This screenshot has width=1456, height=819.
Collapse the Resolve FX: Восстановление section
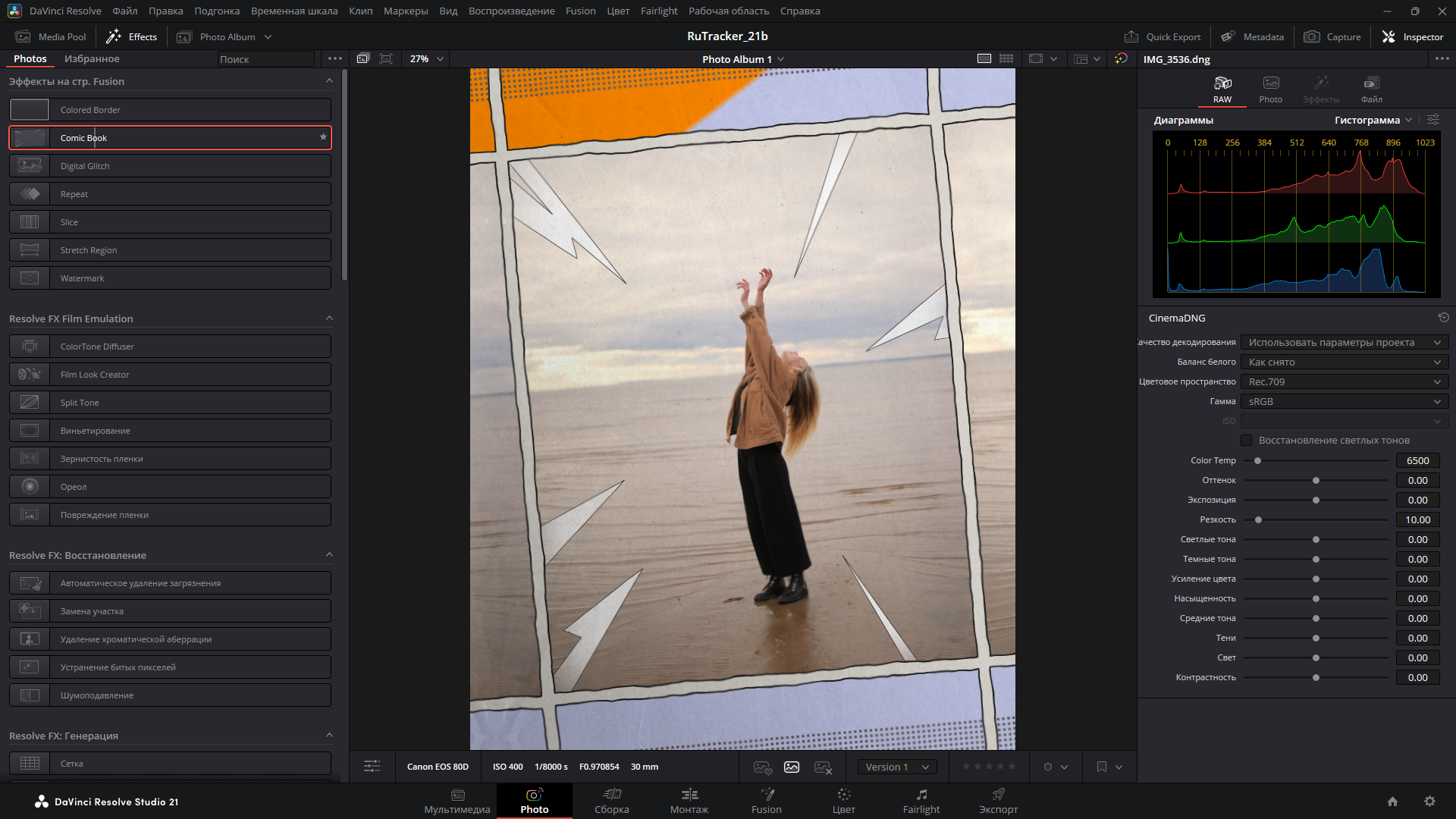pyautogui.click(x=329, y=555)
